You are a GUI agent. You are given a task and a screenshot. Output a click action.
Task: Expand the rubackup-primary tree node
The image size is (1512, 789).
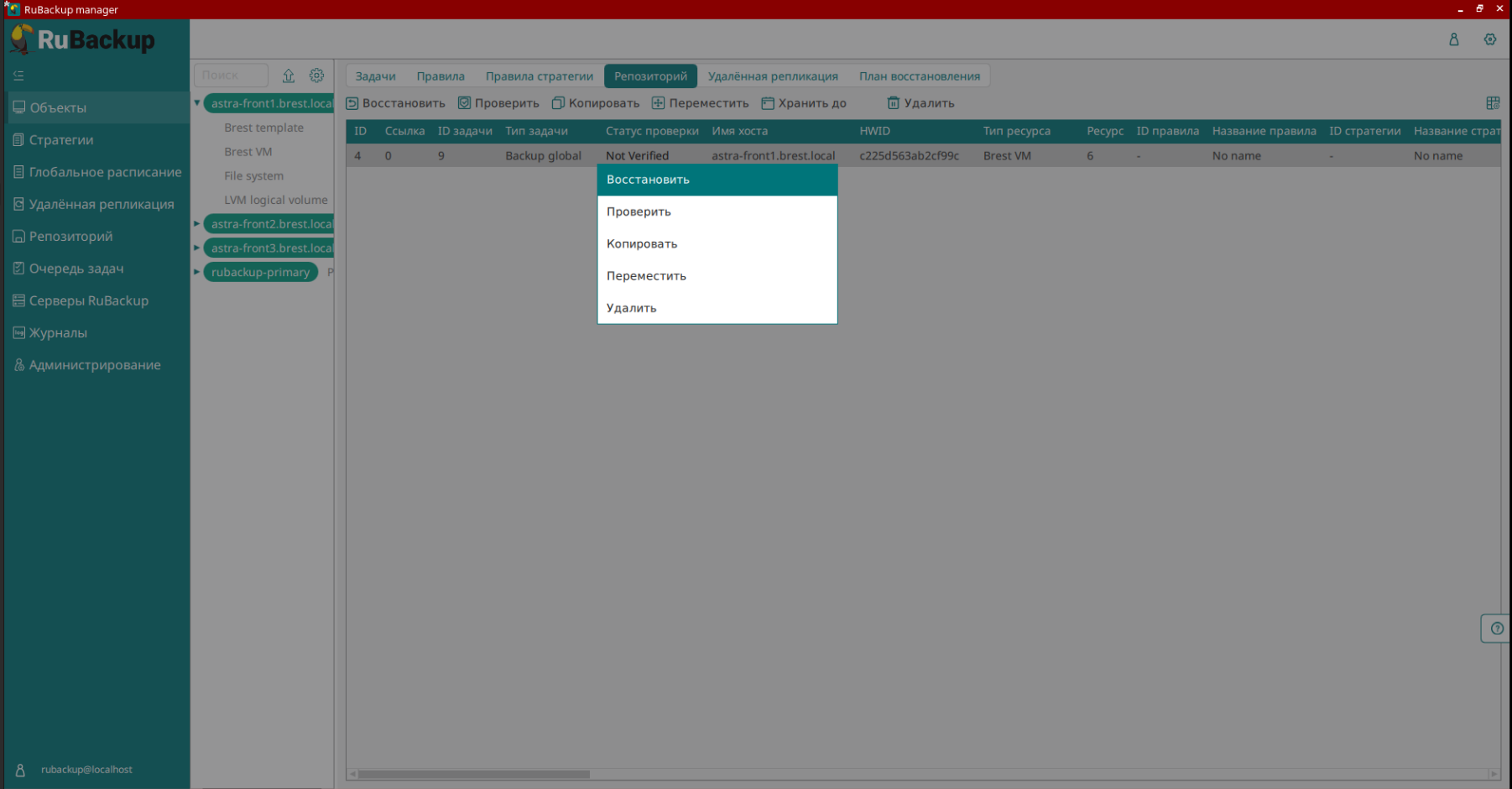pyautogui.click(x=197, y=272)
